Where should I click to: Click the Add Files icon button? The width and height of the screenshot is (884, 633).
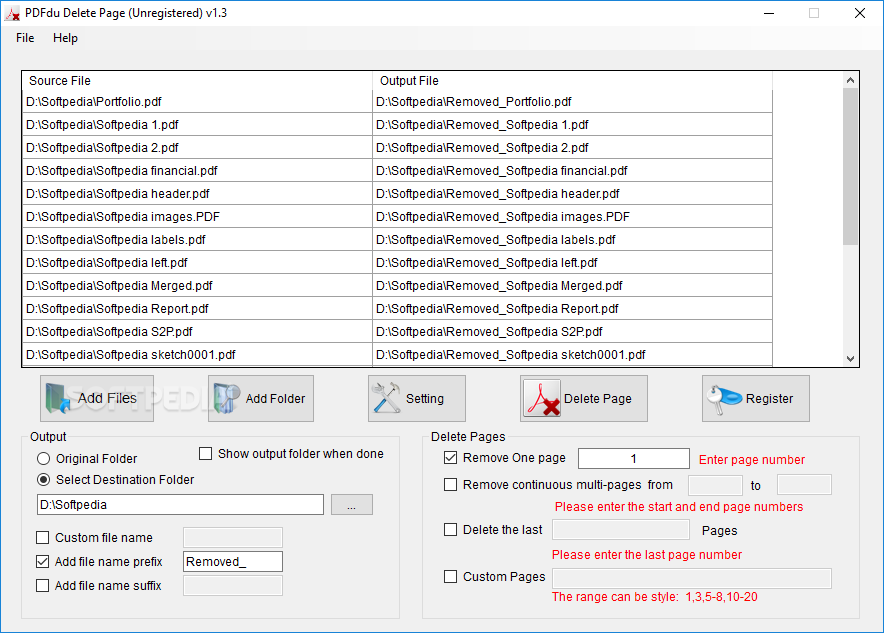coord(96,399)
